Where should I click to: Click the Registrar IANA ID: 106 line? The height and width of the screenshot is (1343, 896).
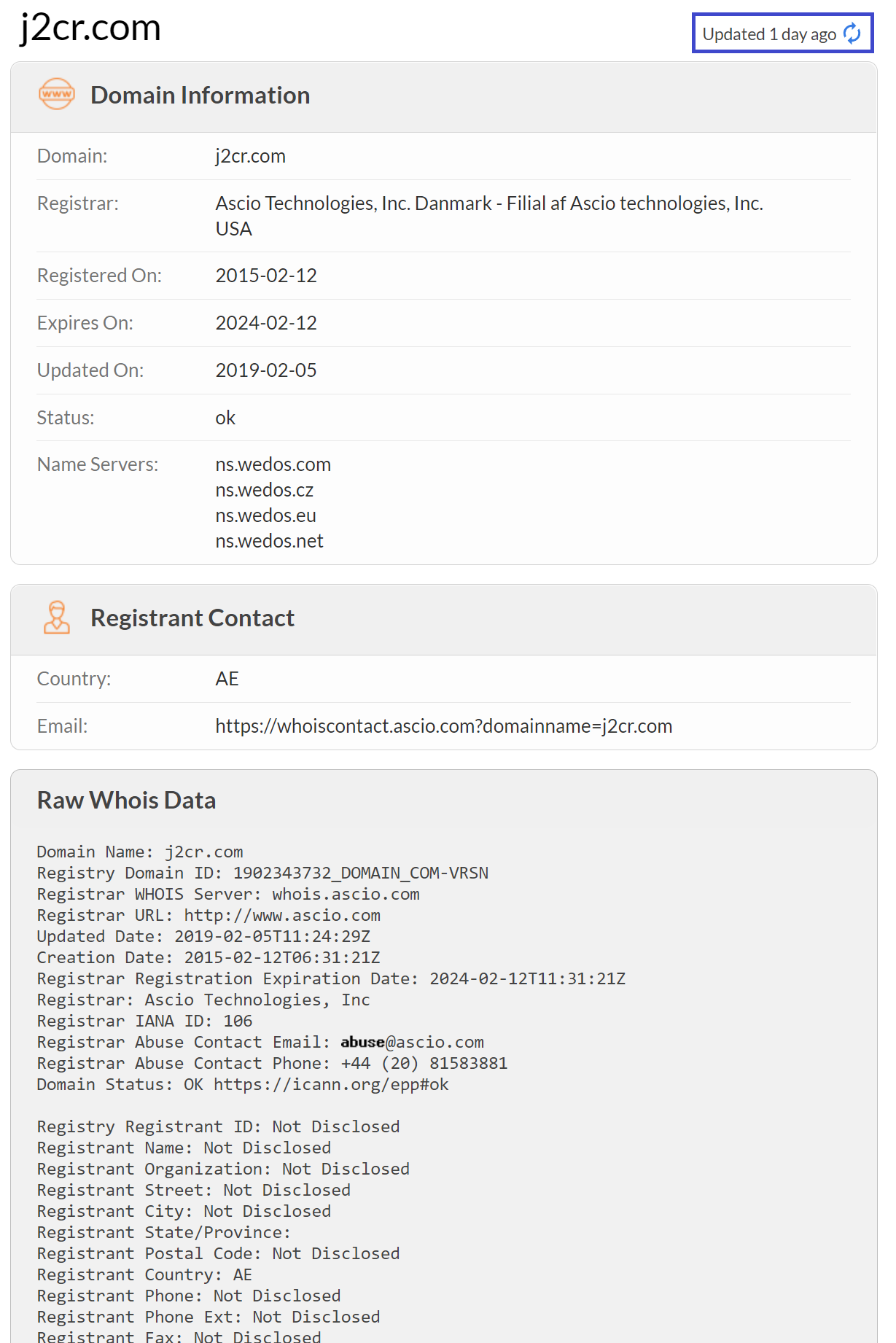pos(144,1021)
